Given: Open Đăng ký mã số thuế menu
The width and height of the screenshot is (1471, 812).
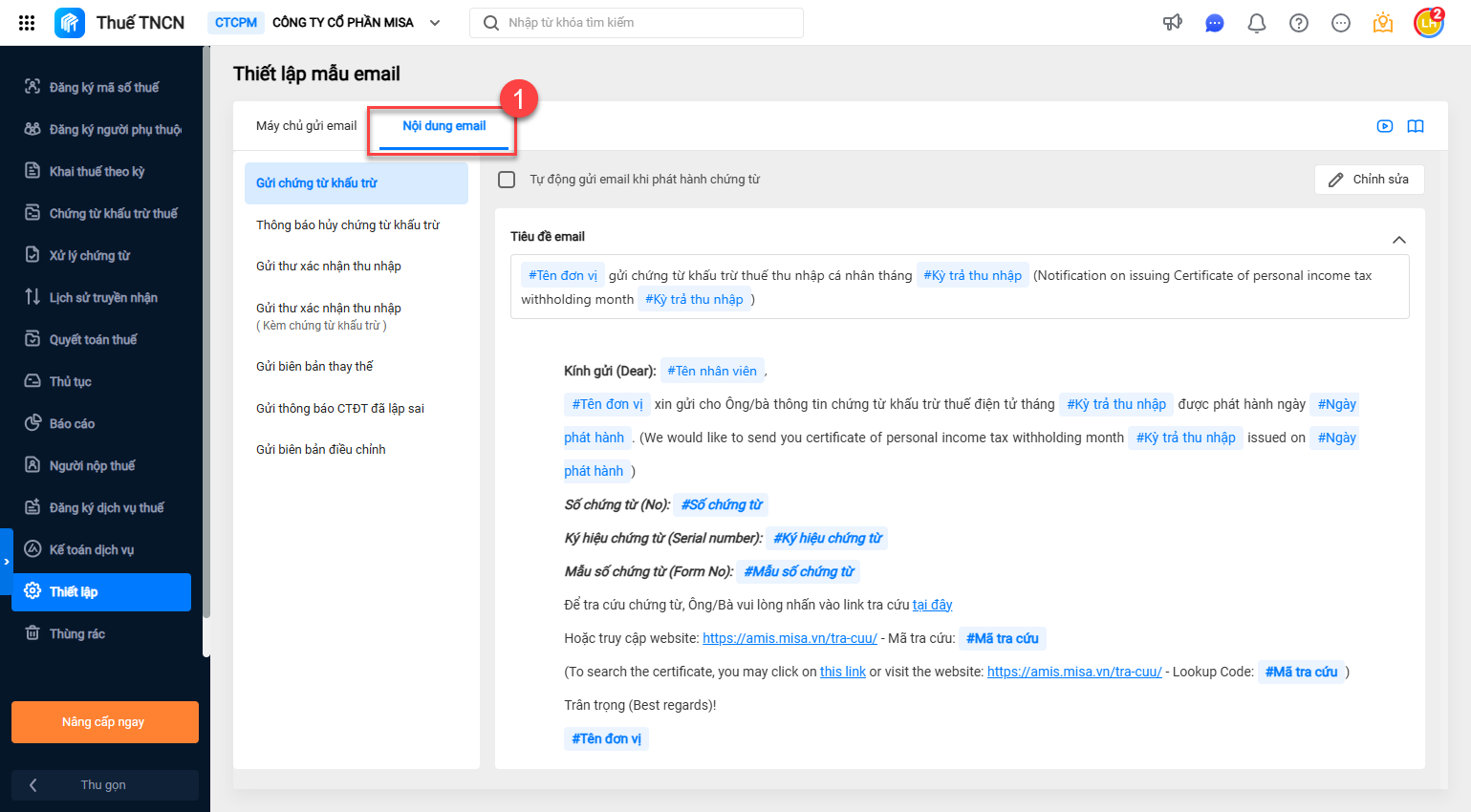Looking at the screenshot, I should (101, 87).
